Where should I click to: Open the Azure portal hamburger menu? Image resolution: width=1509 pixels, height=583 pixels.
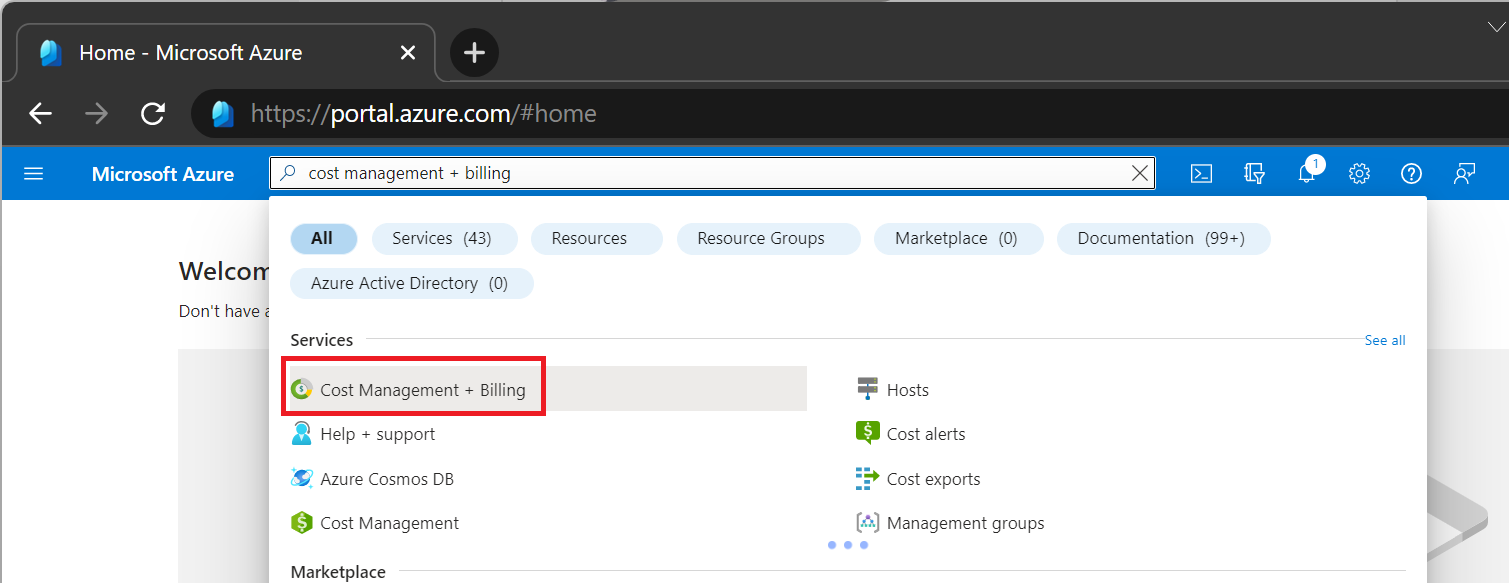[33, 174]
